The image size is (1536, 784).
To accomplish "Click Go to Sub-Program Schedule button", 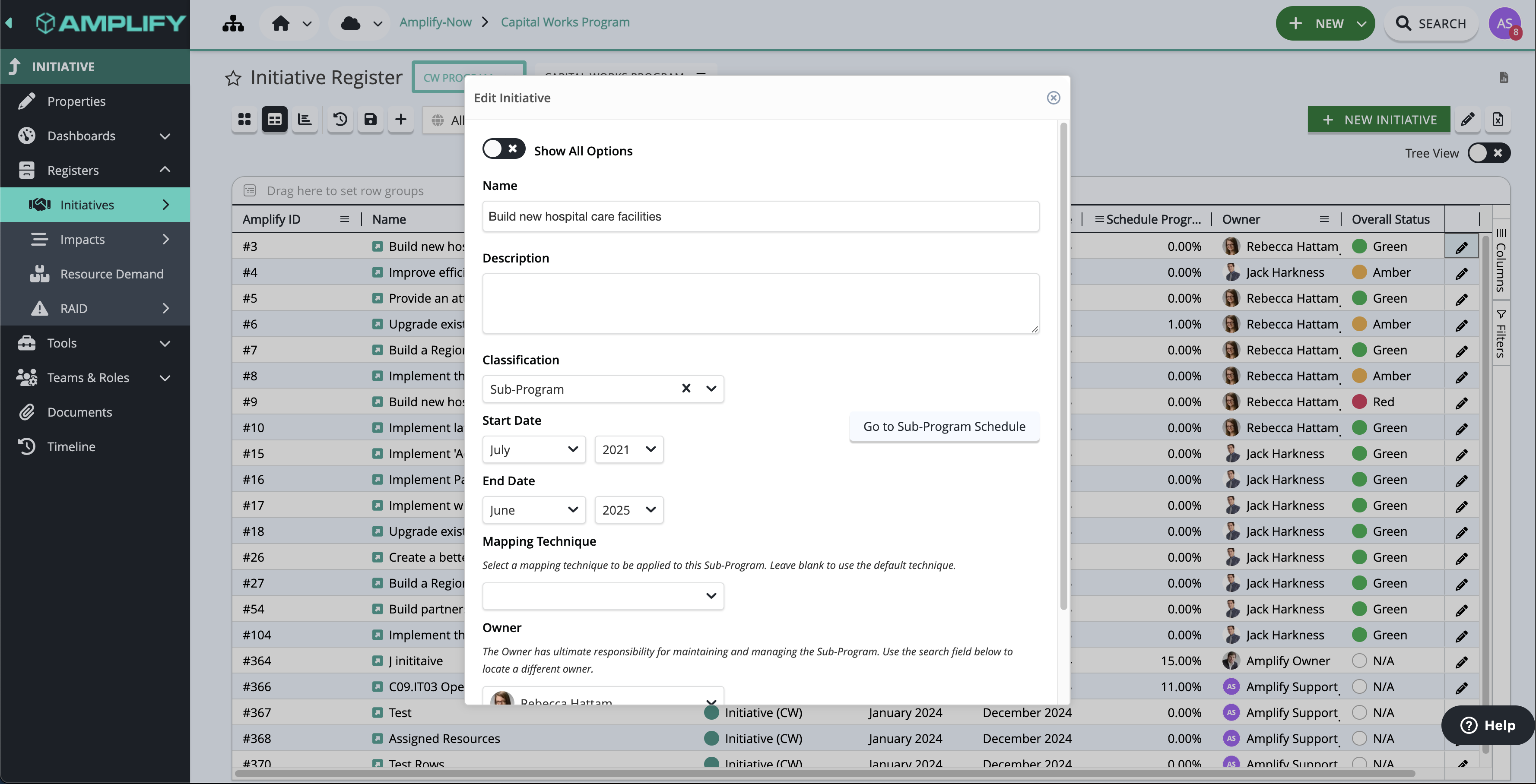I will point(944,427).
